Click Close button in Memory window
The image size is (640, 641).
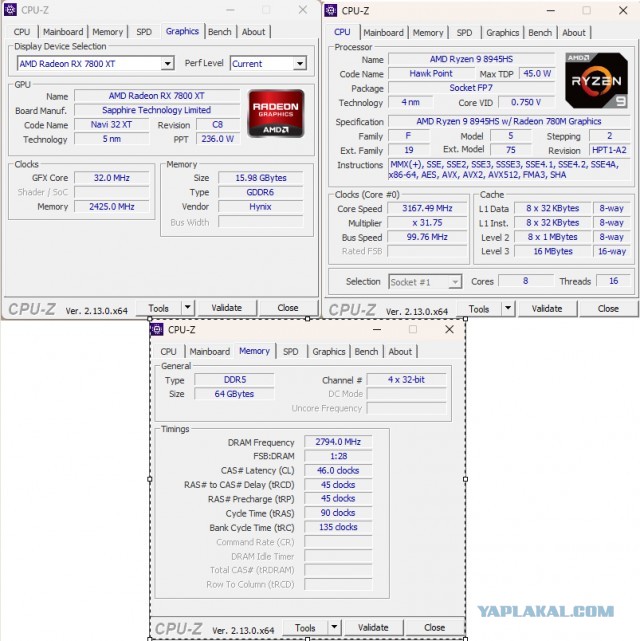pyautogui.click(x=434, y=628)
